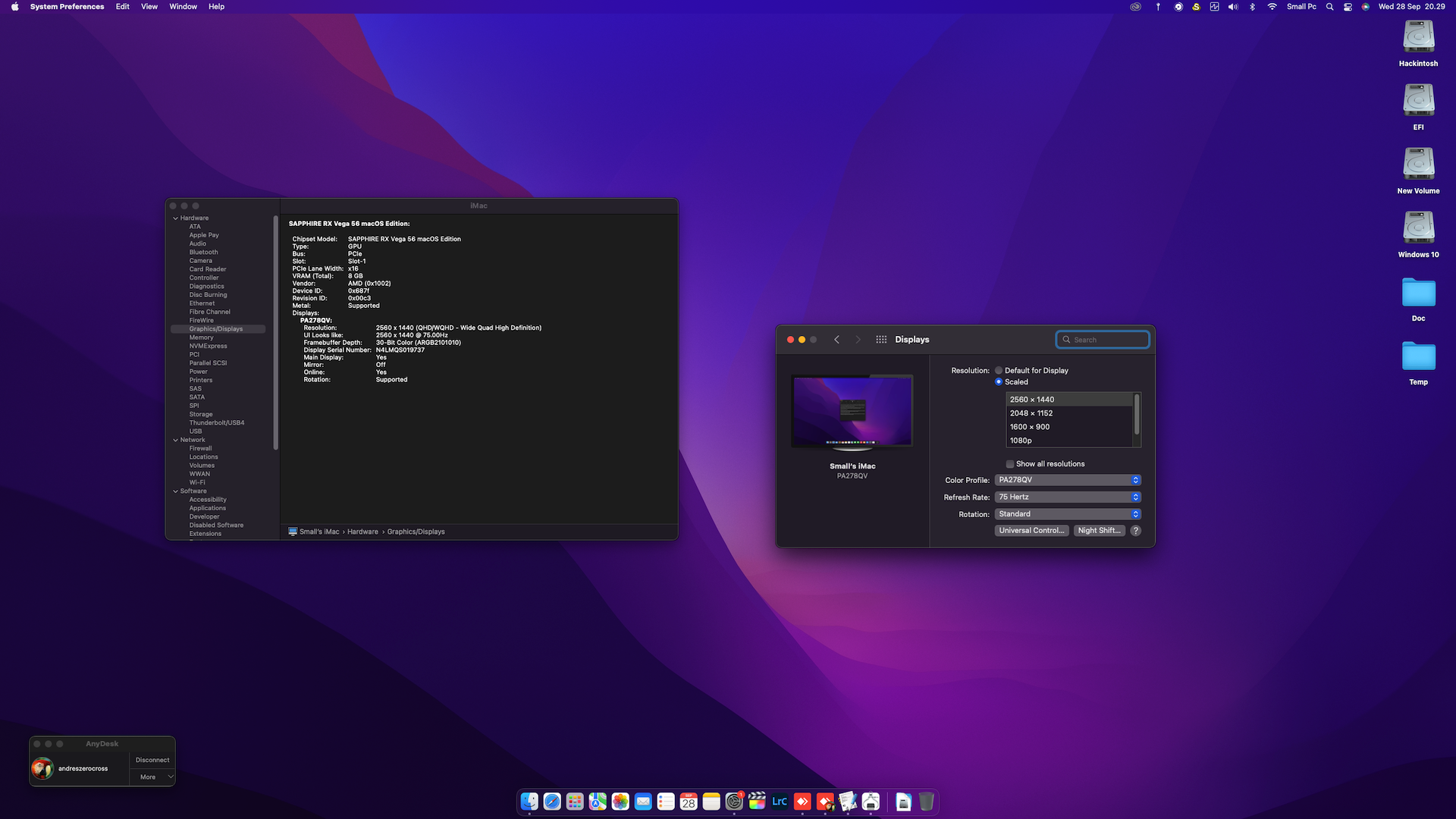Click the Night Shift button

pyautogui.click(x=1099, y=531)
